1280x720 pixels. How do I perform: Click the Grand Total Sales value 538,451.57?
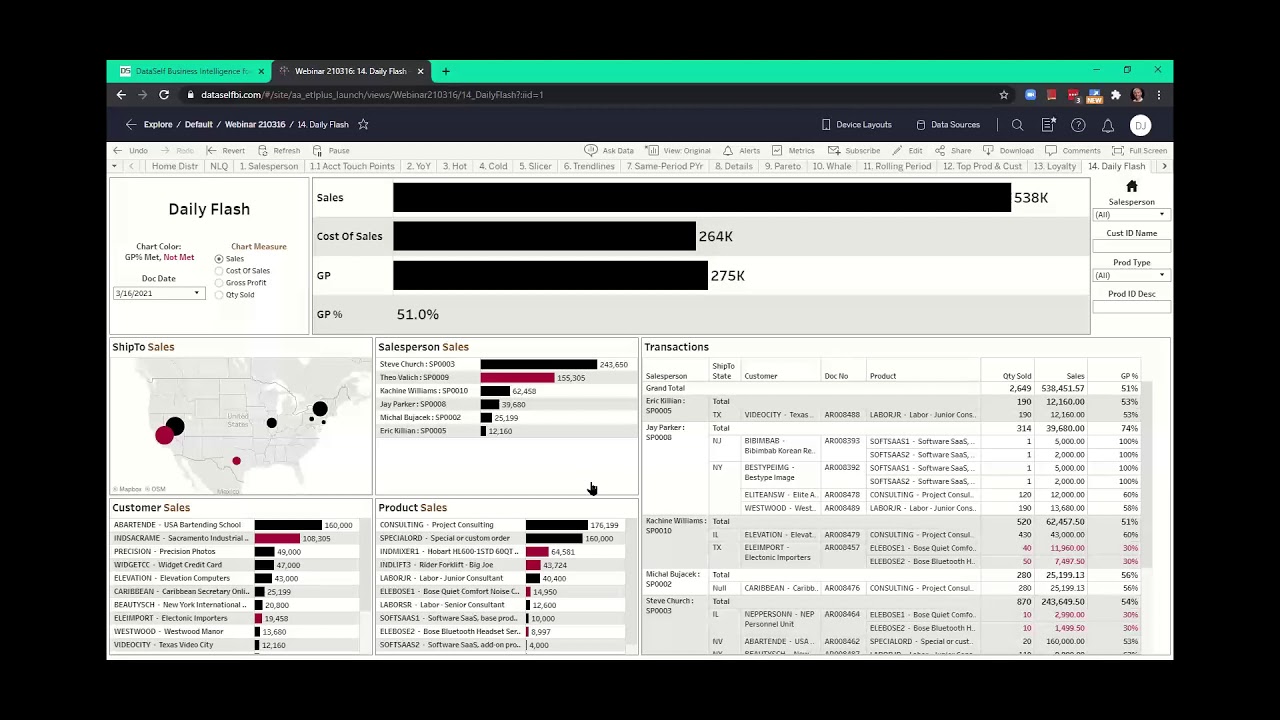1063,388
